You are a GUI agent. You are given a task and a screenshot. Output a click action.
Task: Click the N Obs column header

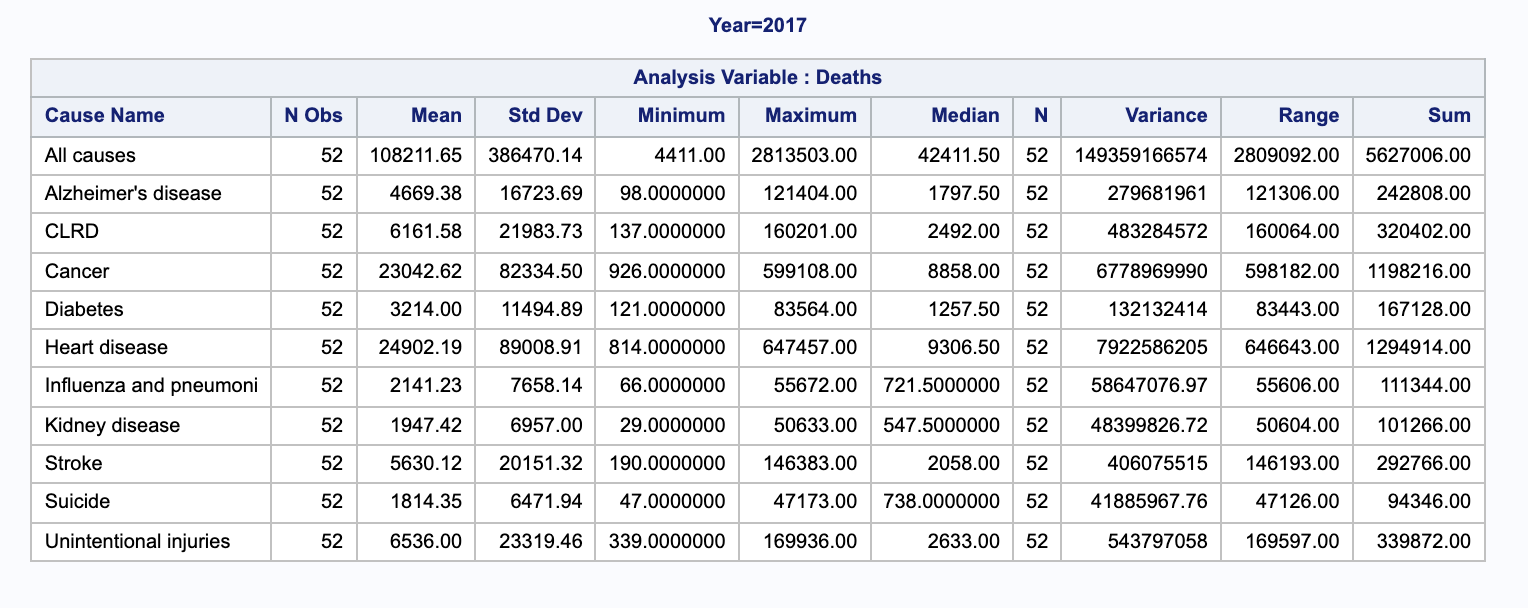click(312, 116)
